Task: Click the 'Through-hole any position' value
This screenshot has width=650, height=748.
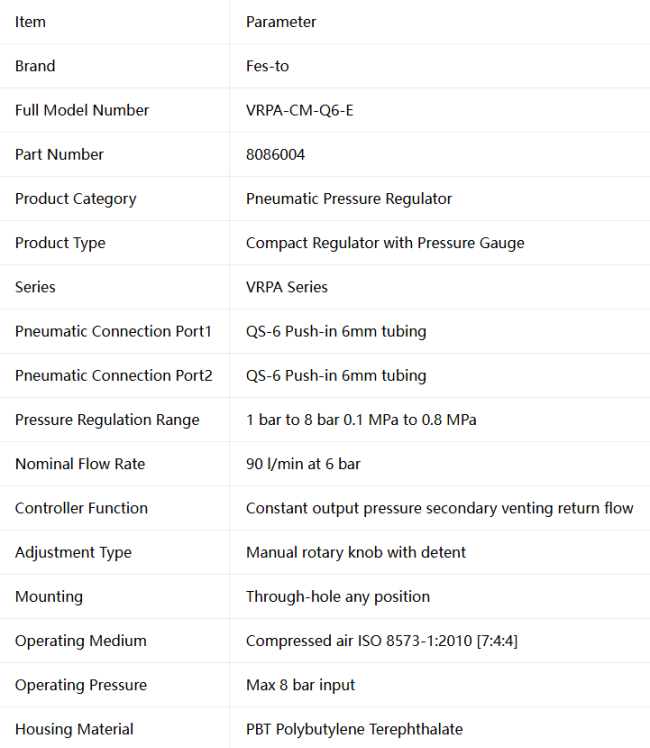Action: pos(338,597)
